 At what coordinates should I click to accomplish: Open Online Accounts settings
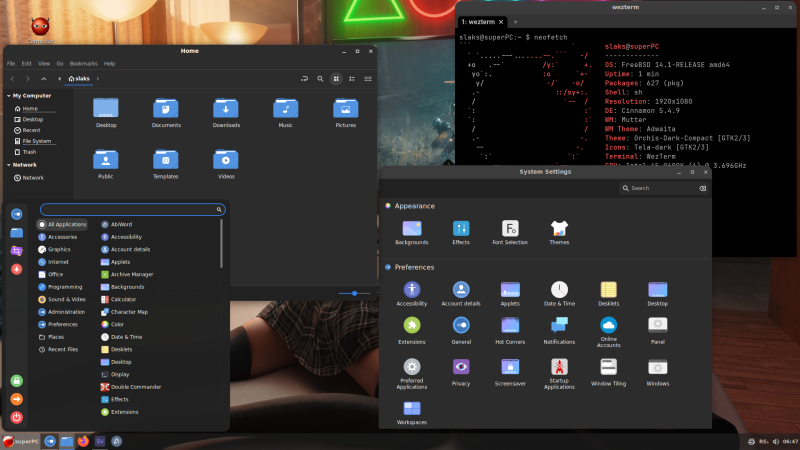(x=608, y=332)
